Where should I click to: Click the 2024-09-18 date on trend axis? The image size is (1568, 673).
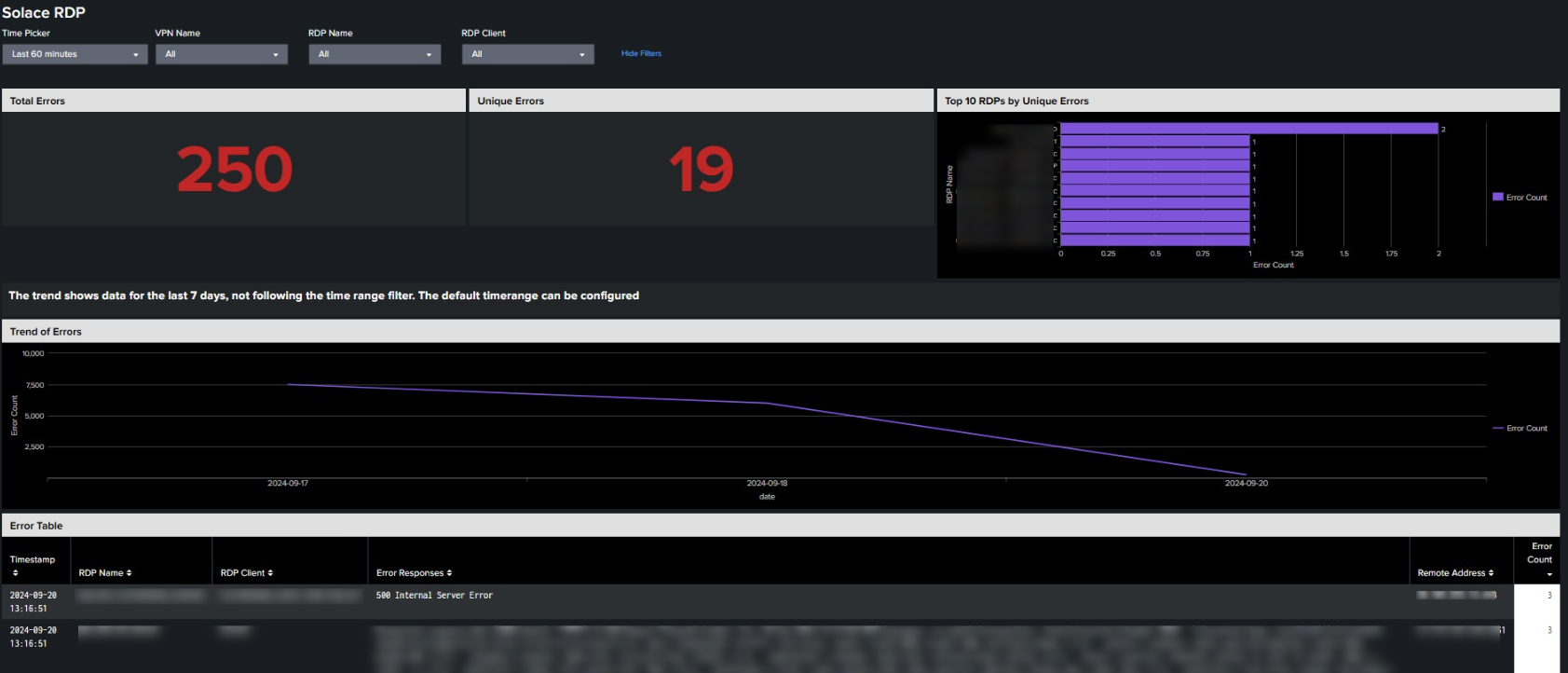coord(767,483)
